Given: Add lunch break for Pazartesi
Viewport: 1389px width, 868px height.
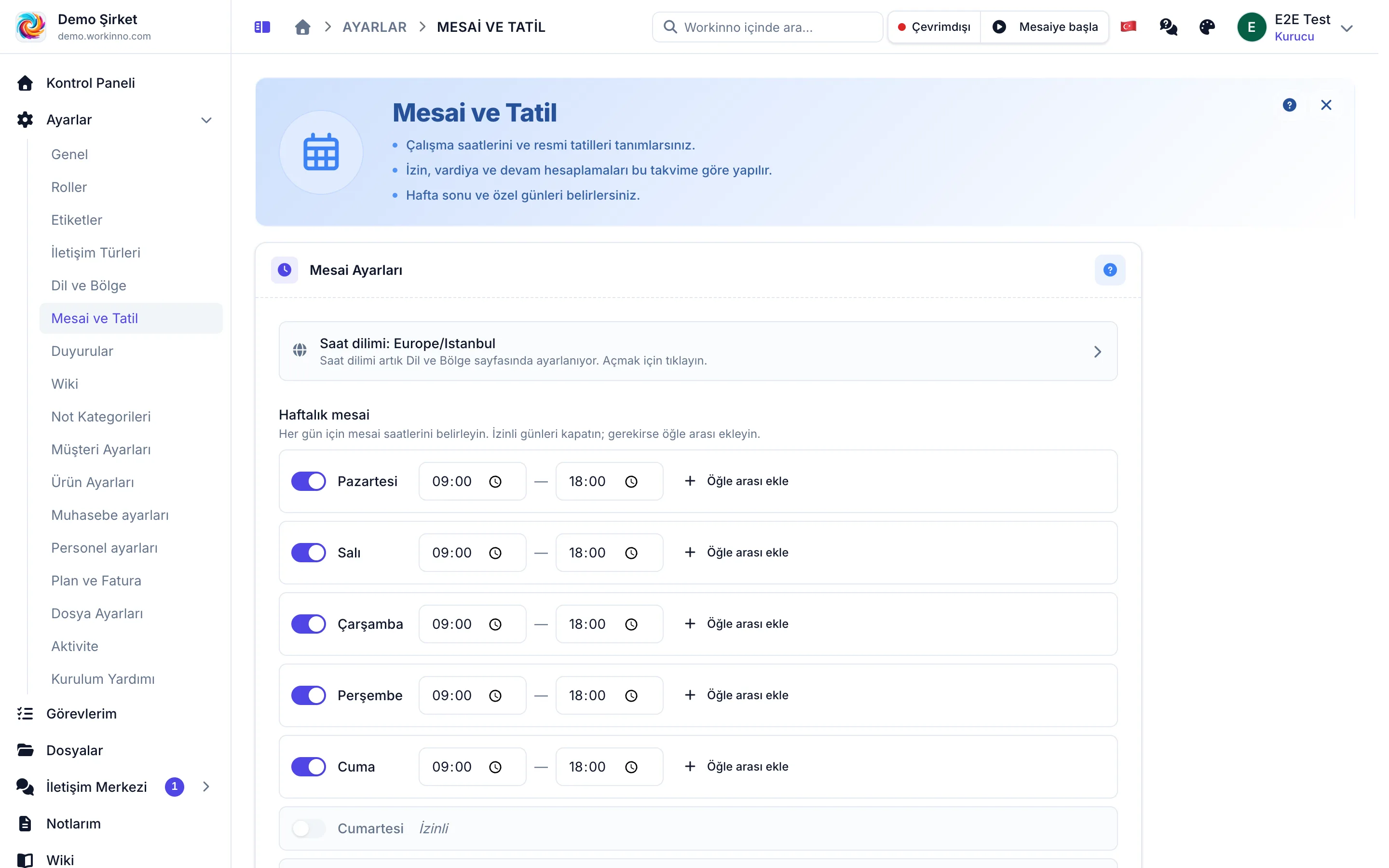Looking at the screenshot, I should point(736,481).
